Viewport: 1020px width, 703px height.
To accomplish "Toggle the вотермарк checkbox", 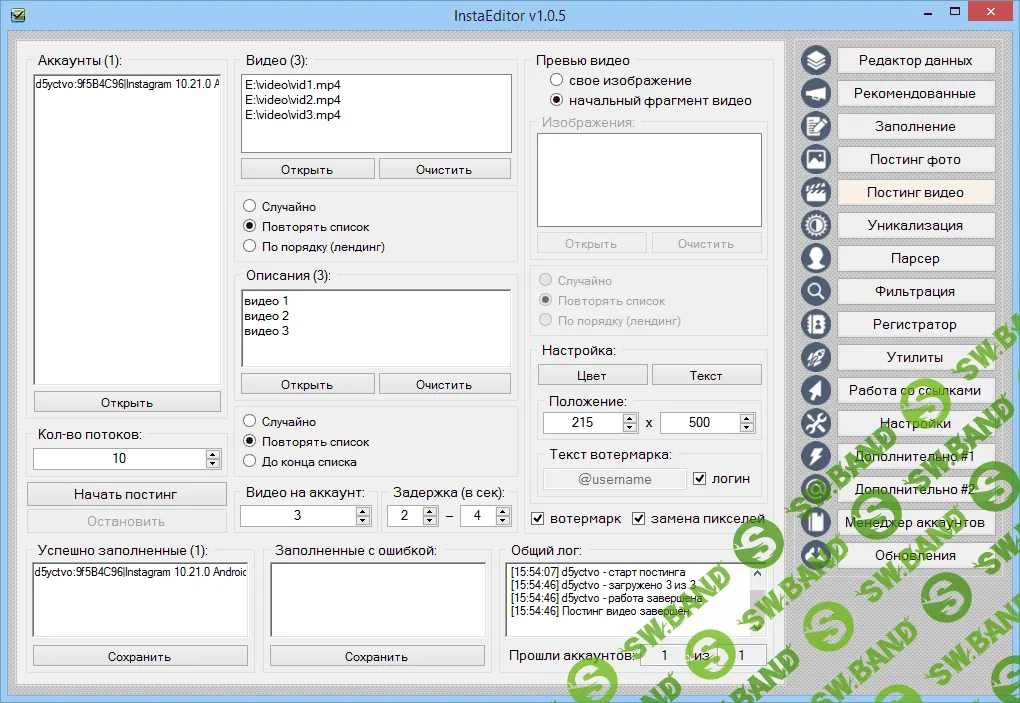I will click(538, 519).
